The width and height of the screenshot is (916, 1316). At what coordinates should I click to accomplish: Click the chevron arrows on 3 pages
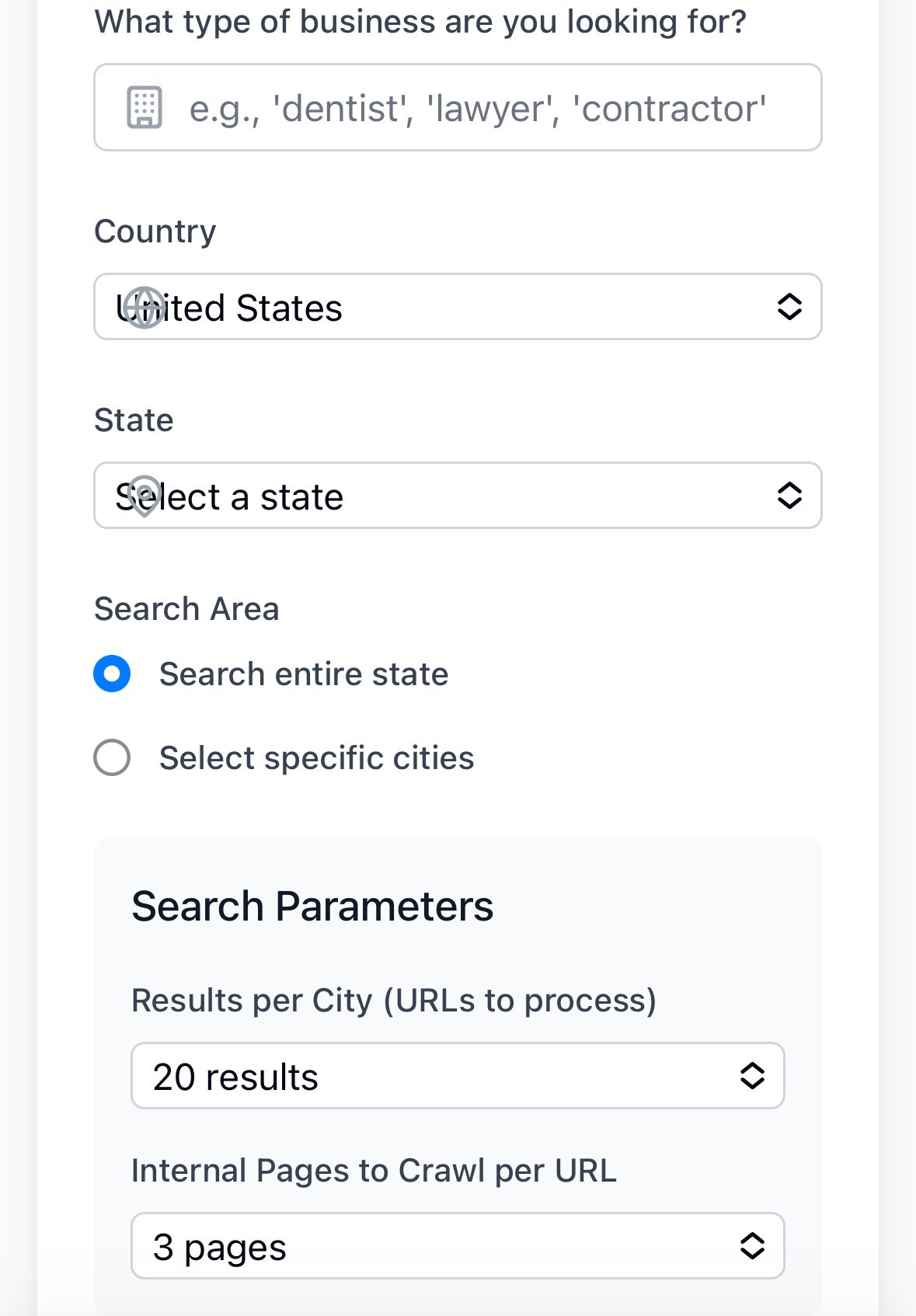click(x=752, y=1246)
